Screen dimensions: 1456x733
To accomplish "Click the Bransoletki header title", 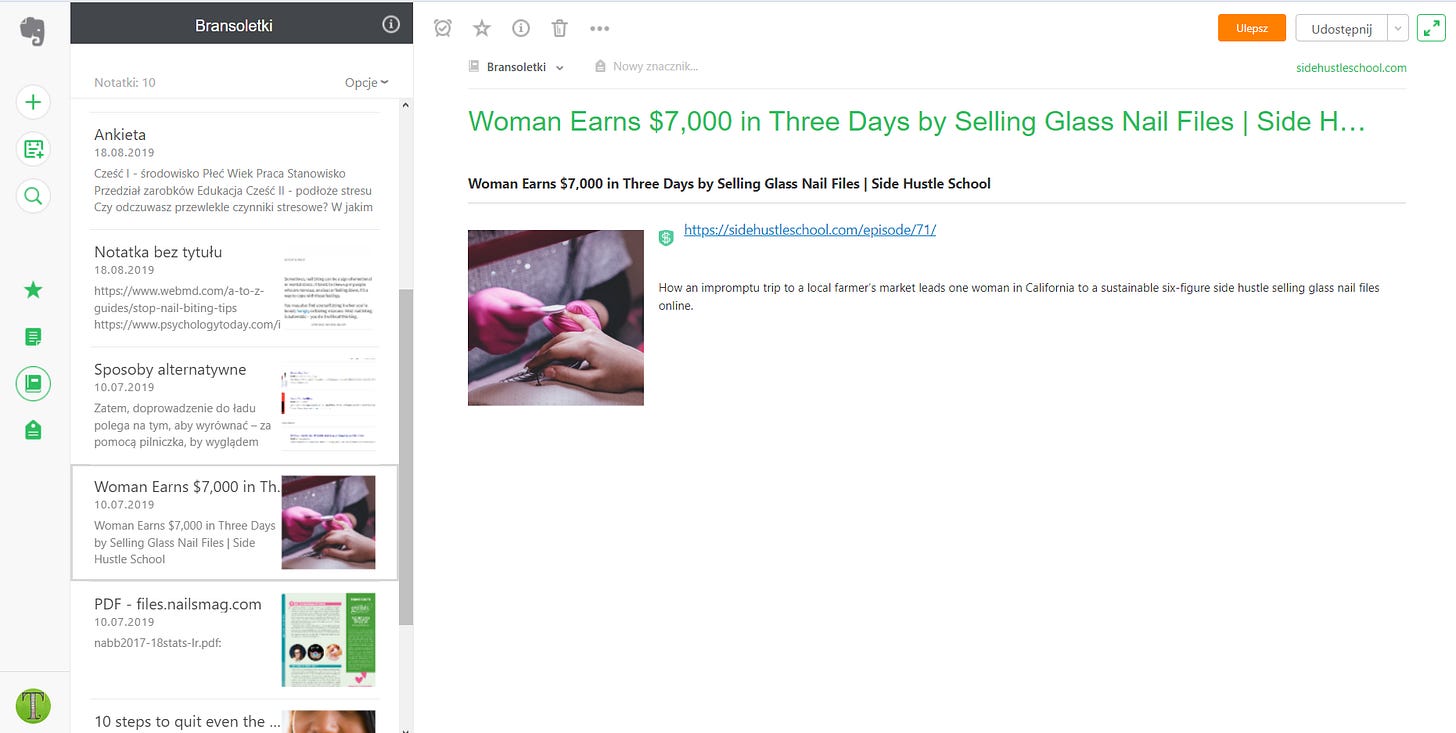I will coord(234,26).
